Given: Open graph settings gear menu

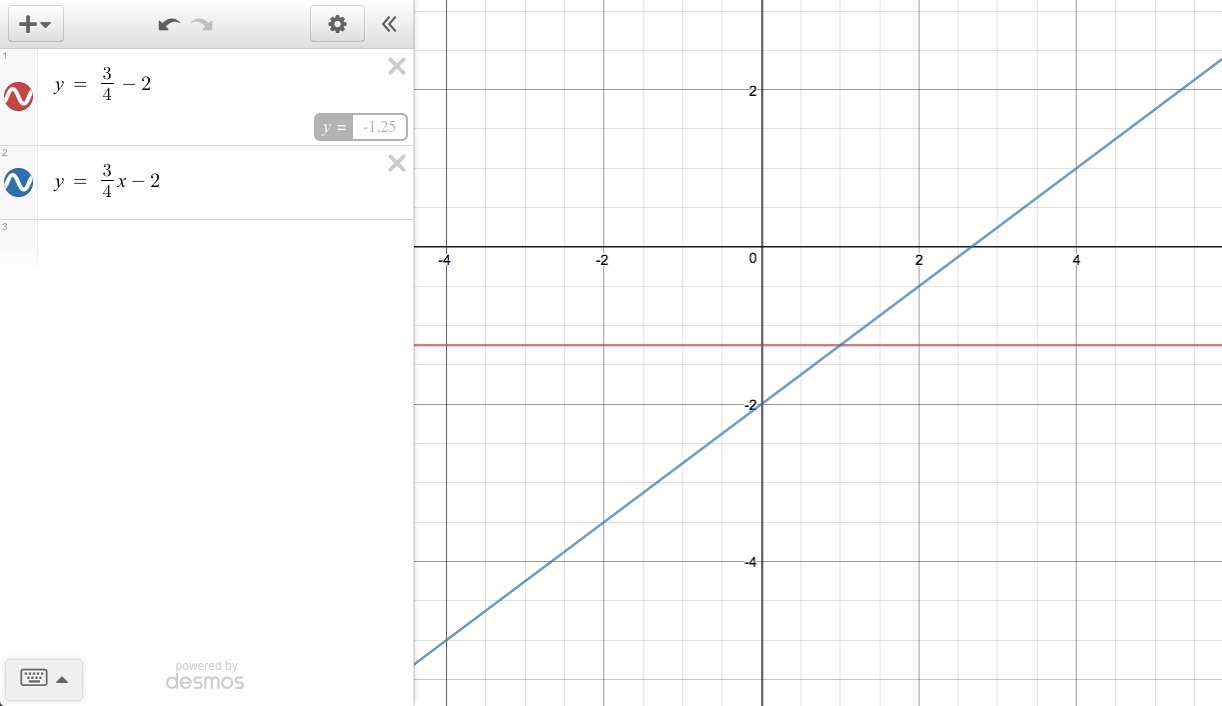Looking at the screenshot, I should click(337, 24).
